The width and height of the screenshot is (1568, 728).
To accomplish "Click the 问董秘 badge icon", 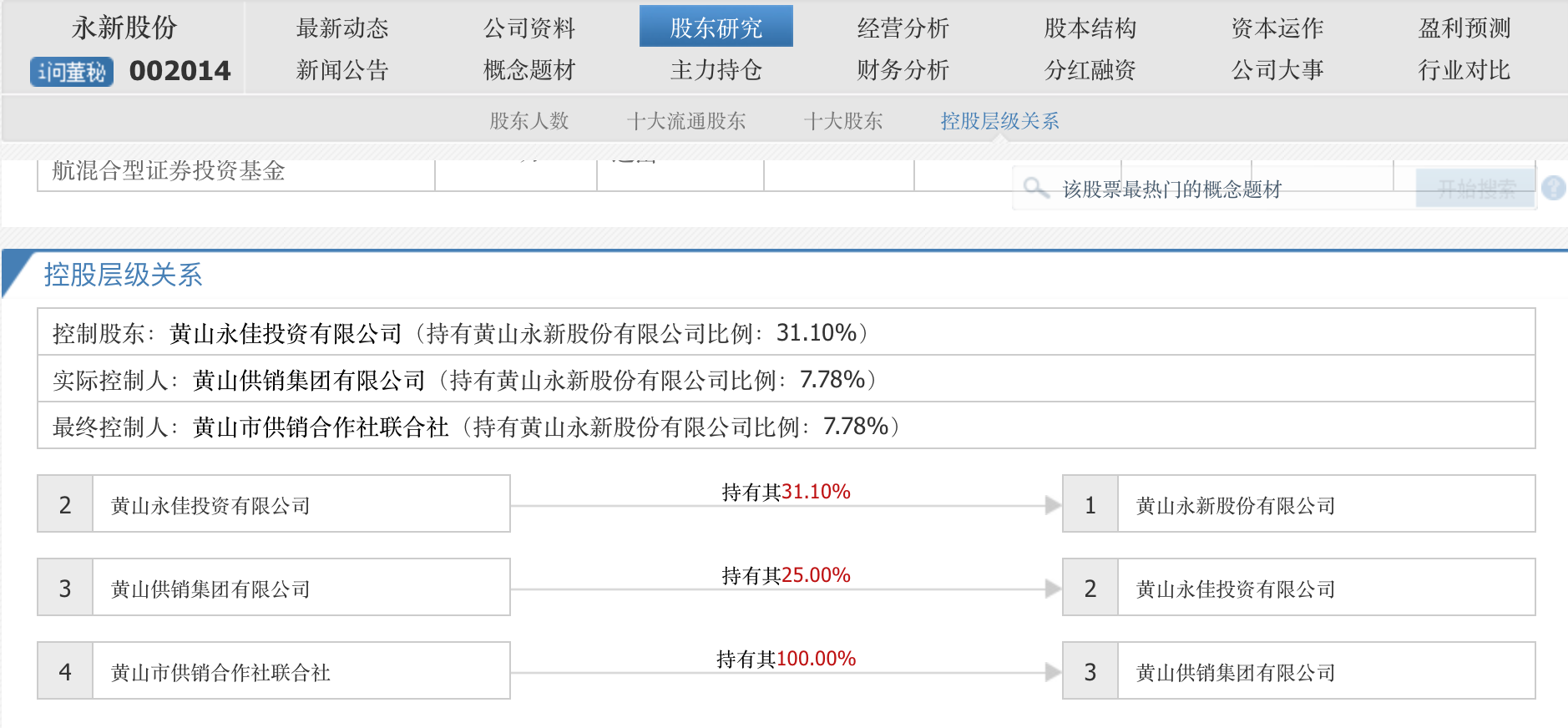I will pyautogui.click(x=72, y=72).
